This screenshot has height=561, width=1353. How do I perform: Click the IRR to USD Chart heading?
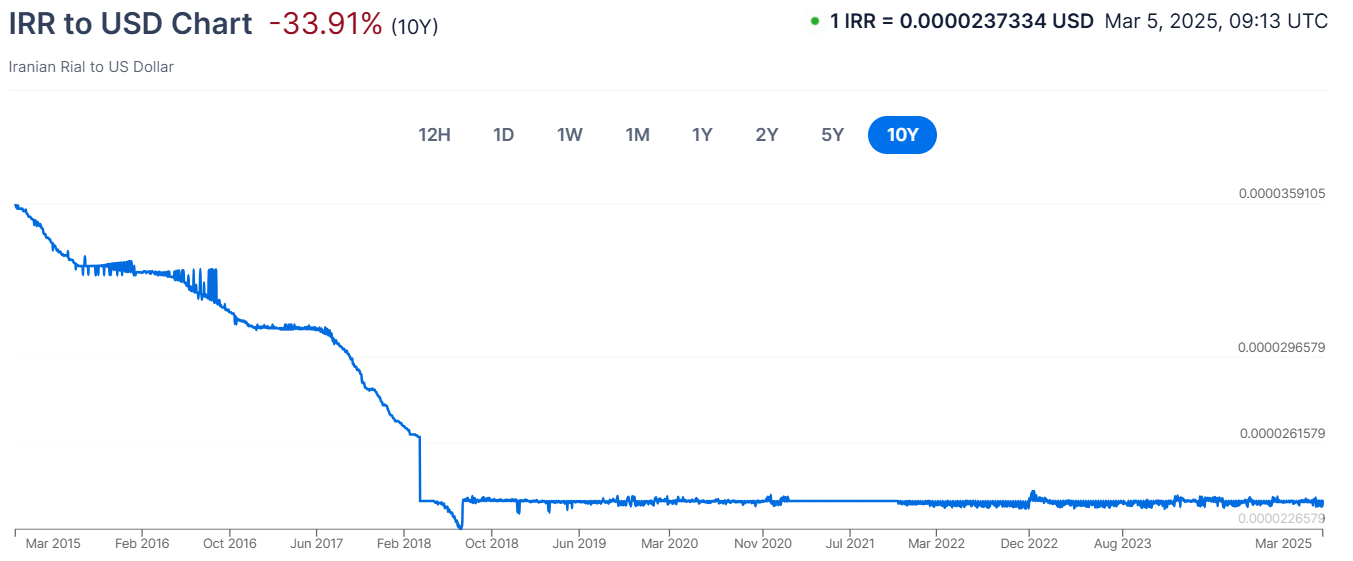[x=130, y=24]
